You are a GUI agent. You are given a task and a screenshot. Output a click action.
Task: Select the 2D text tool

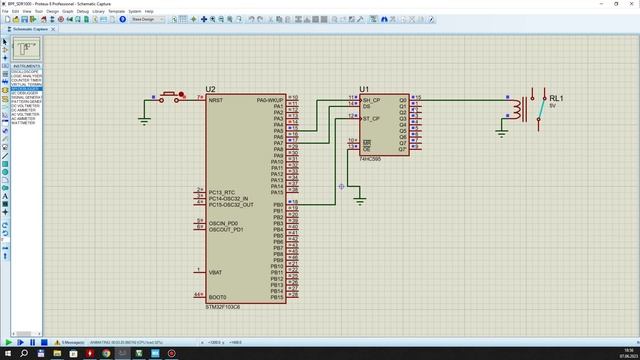(x=5, y=196)
